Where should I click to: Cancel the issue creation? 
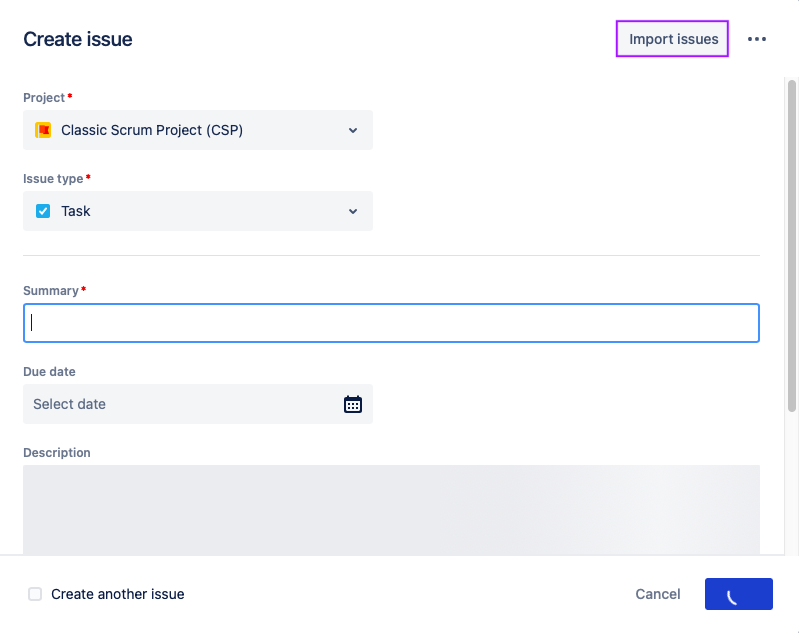(x=658, y=594)
